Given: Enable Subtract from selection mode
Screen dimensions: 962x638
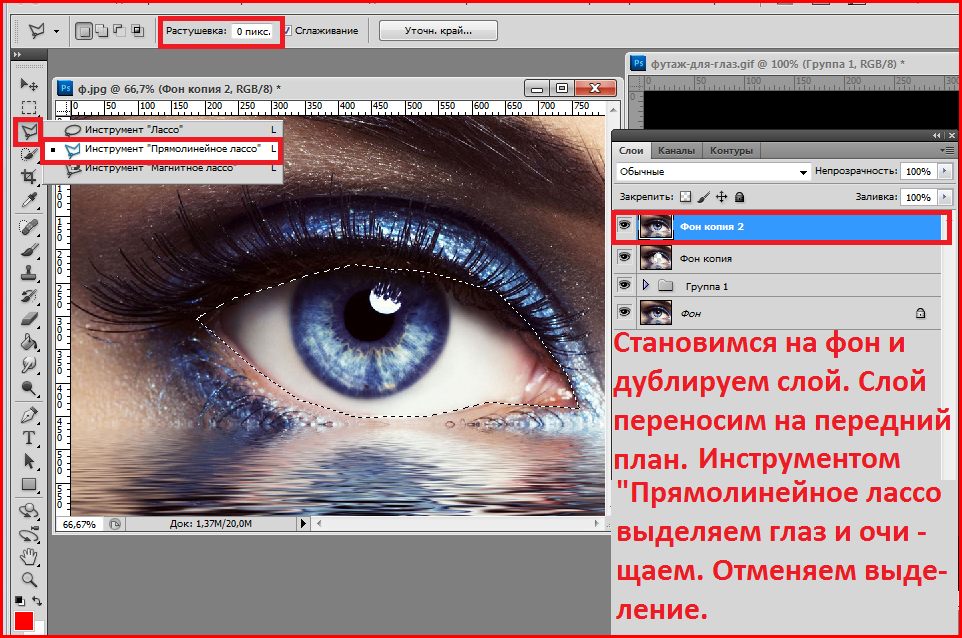Looking at the screenshot, I should click(x=120, y=31).
